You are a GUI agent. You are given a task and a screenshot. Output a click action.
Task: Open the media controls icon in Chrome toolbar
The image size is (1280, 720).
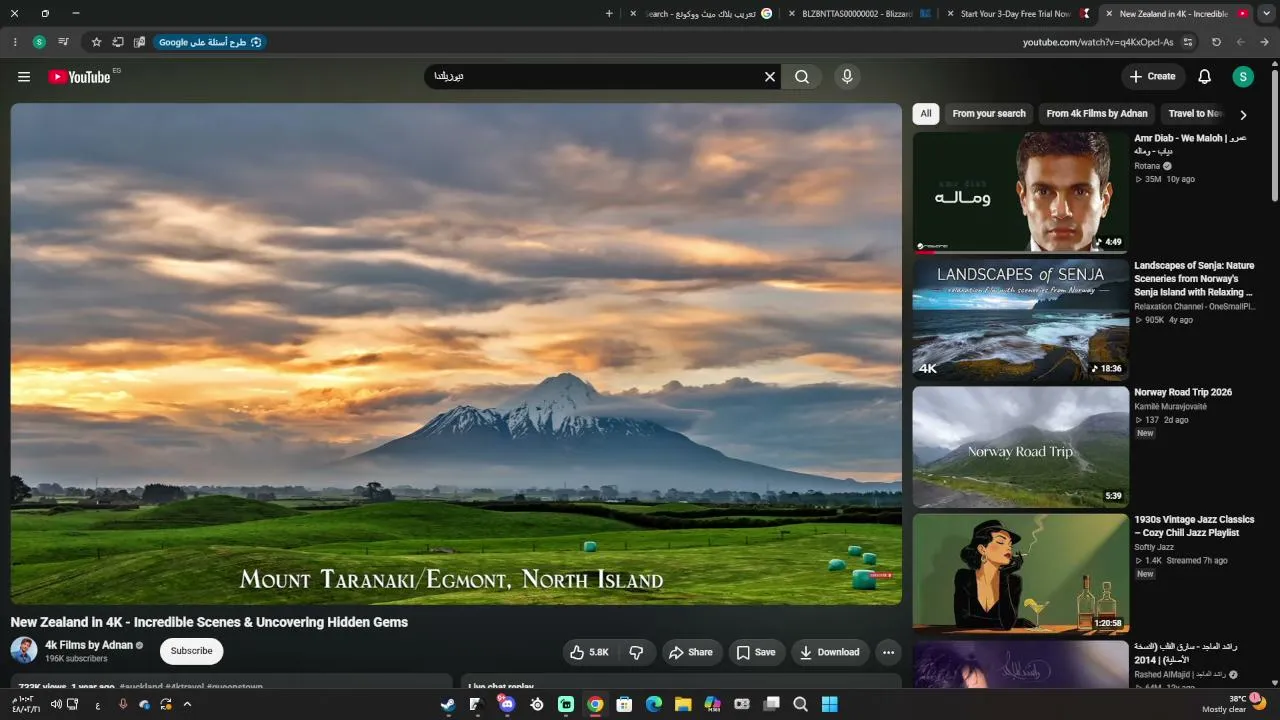tap(63, 42)
